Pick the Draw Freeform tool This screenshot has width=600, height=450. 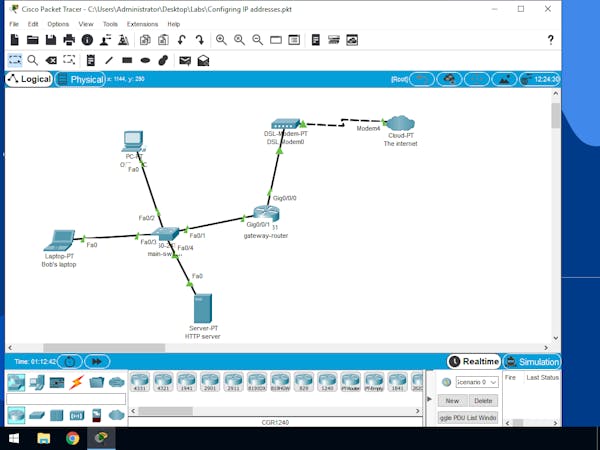(x=163, y=60)
